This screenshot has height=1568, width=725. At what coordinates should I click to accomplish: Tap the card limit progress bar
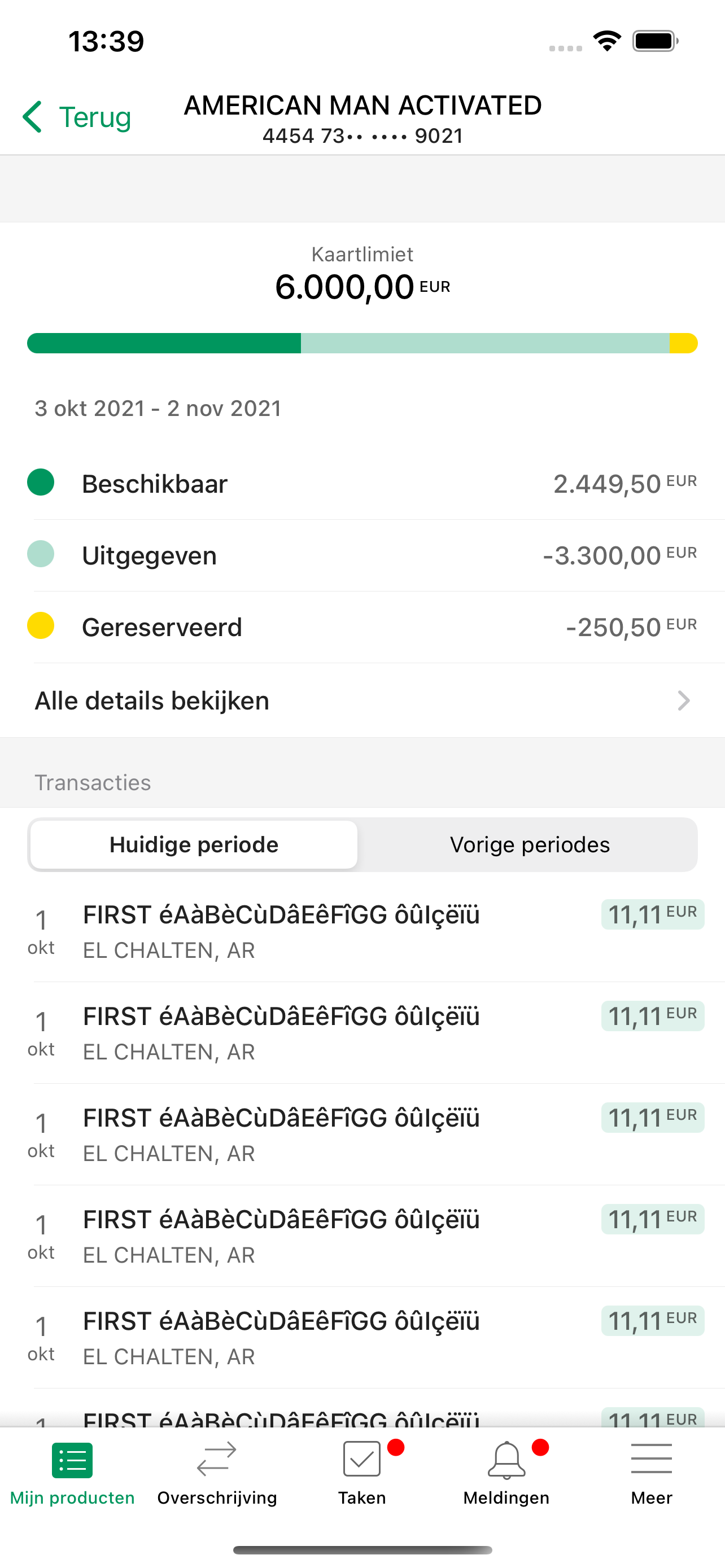coord(362,343)
